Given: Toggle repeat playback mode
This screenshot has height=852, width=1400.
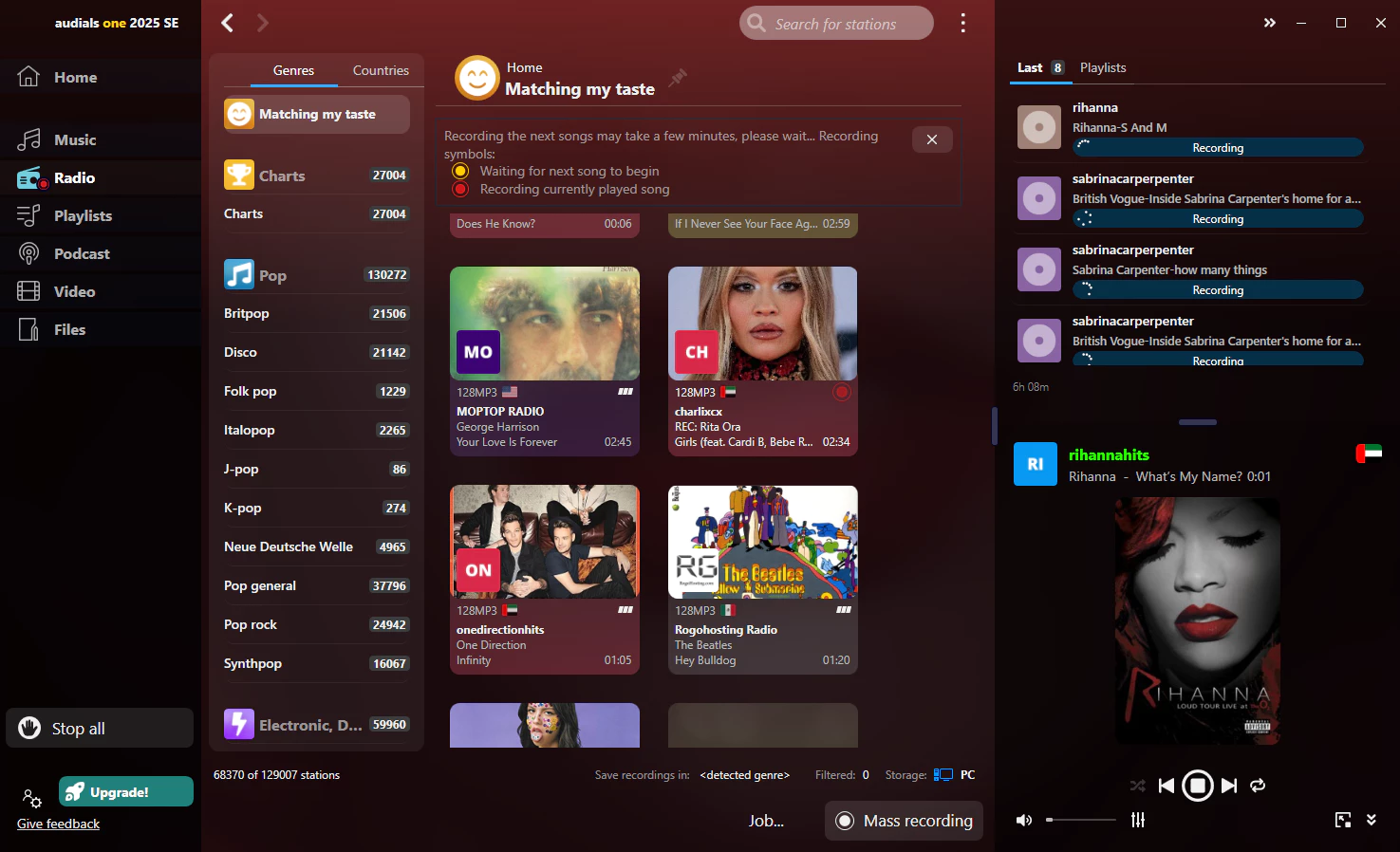Looking at the screenshot, I should pos(1258,786).
